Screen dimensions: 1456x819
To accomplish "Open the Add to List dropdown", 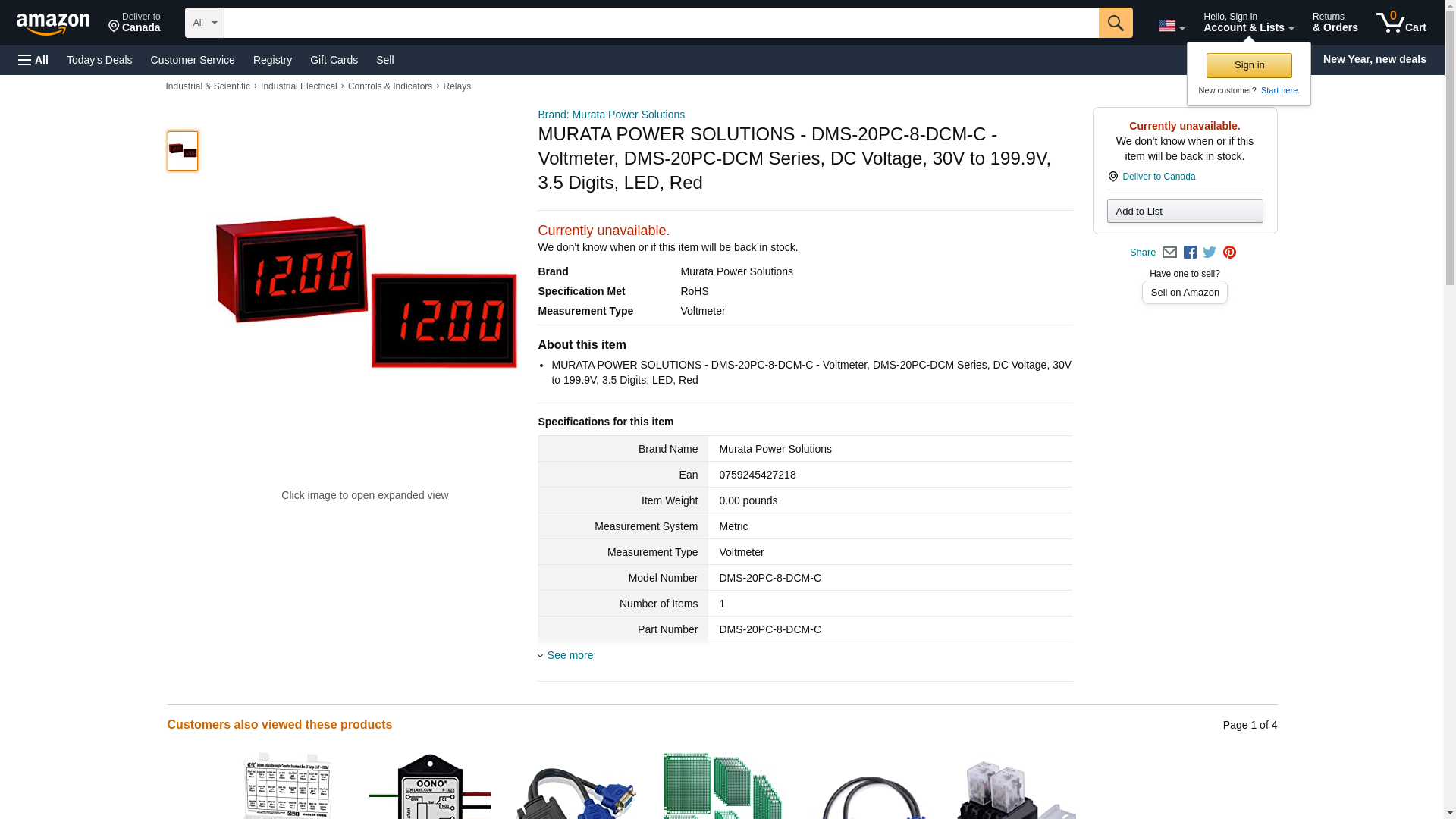I will [1185, 212].
